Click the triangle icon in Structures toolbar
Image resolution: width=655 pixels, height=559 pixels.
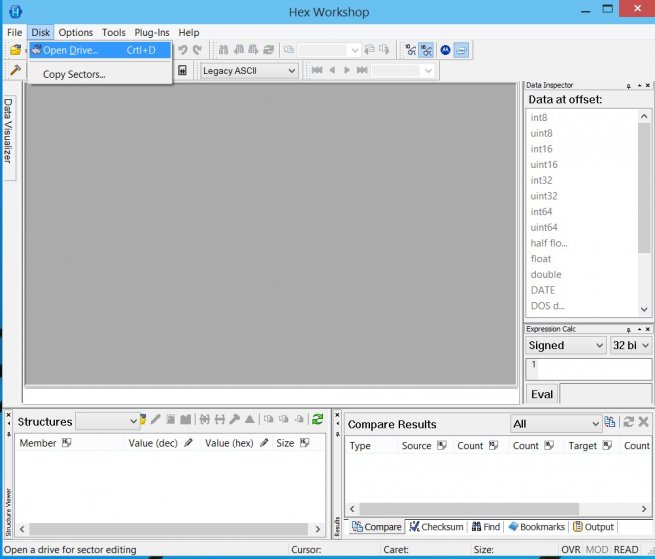[x=249, y=419]
